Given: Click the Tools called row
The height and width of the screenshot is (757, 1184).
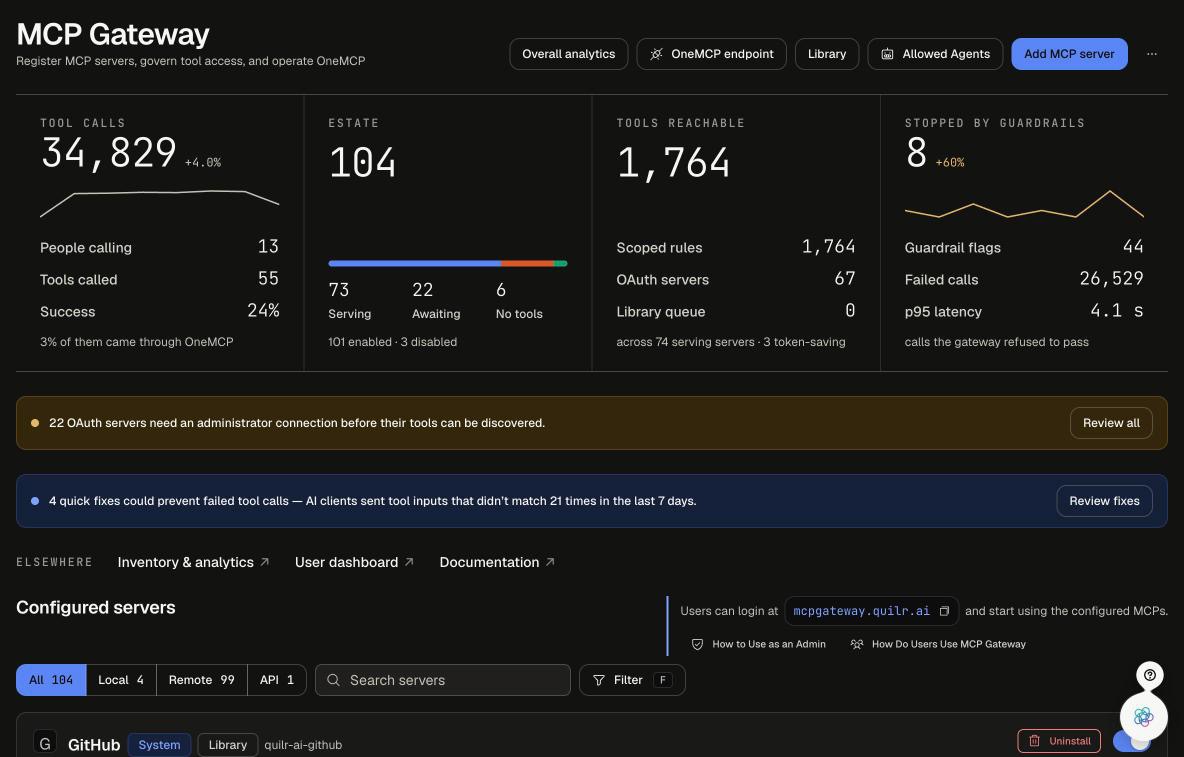Looking at the screenshot, I should [159, 278].
